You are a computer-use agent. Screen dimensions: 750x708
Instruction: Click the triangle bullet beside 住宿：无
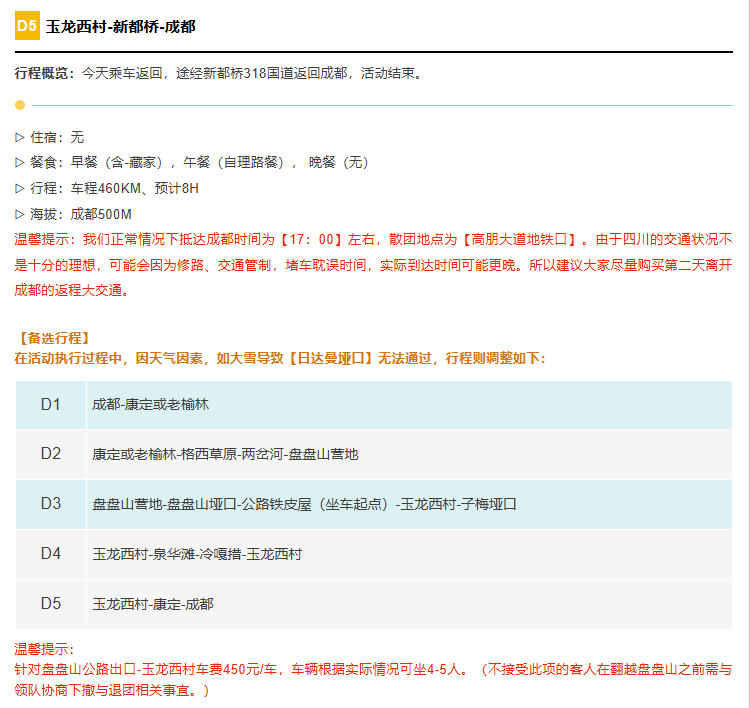pos(20,137)
